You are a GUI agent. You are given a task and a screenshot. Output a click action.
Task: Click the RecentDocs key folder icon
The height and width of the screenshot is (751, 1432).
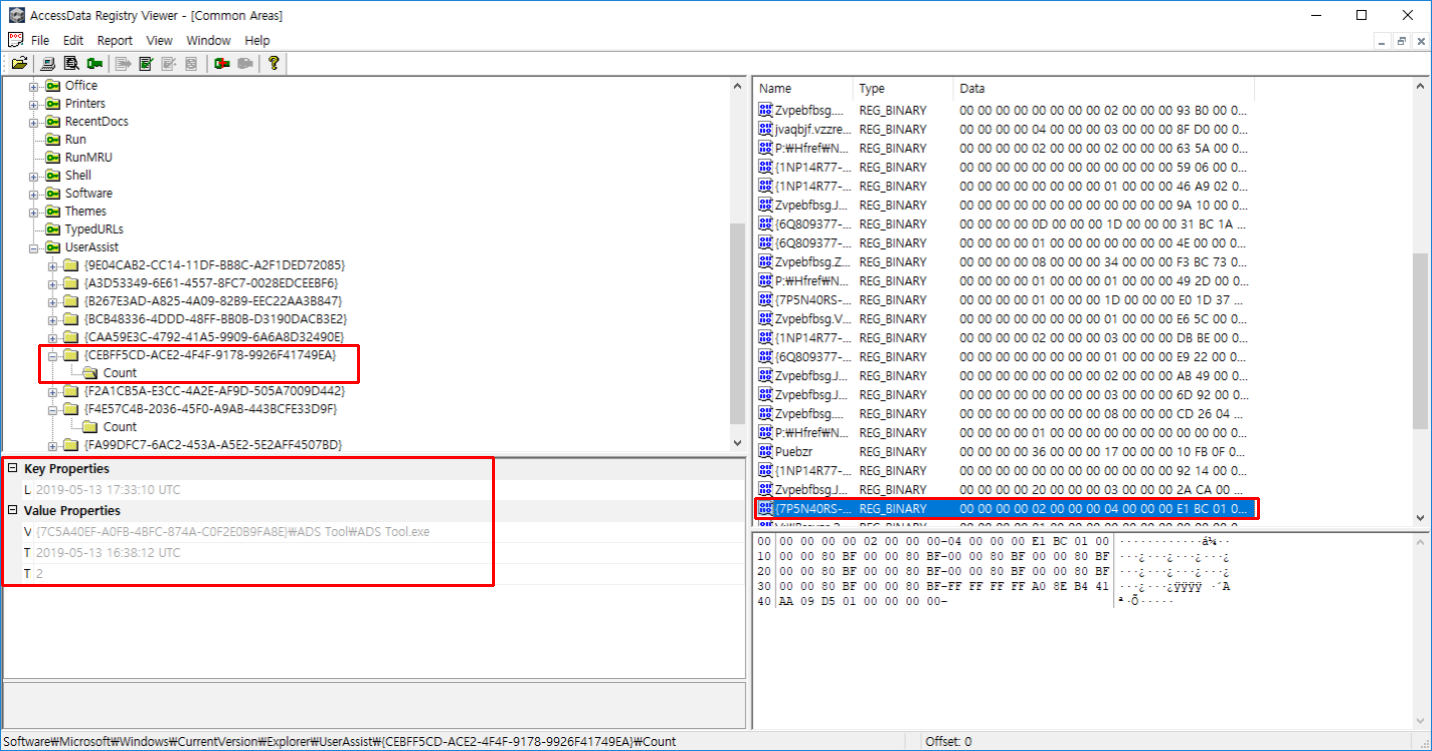pos(53,122)
